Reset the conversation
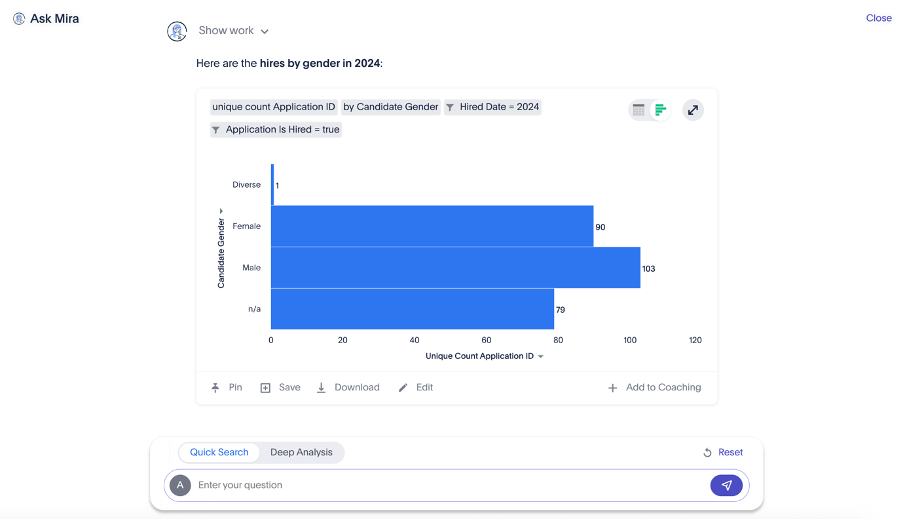Viewport: 908px width, 520px height. (x=723, y=452)
